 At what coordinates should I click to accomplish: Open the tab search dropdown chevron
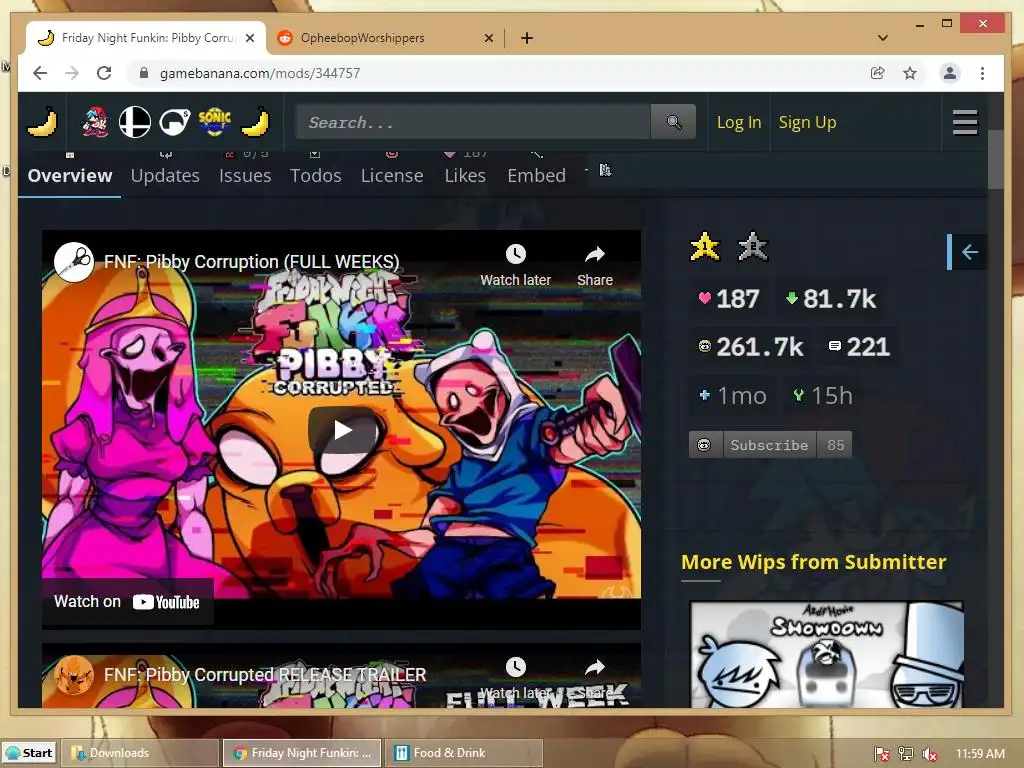[x=882, y=38]
